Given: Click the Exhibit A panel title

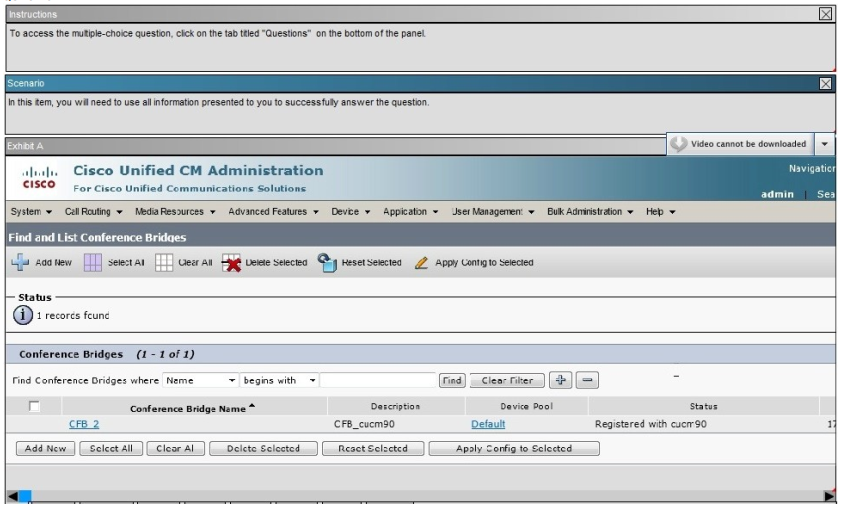Looking at the screenshot, I should coord(25,146).
